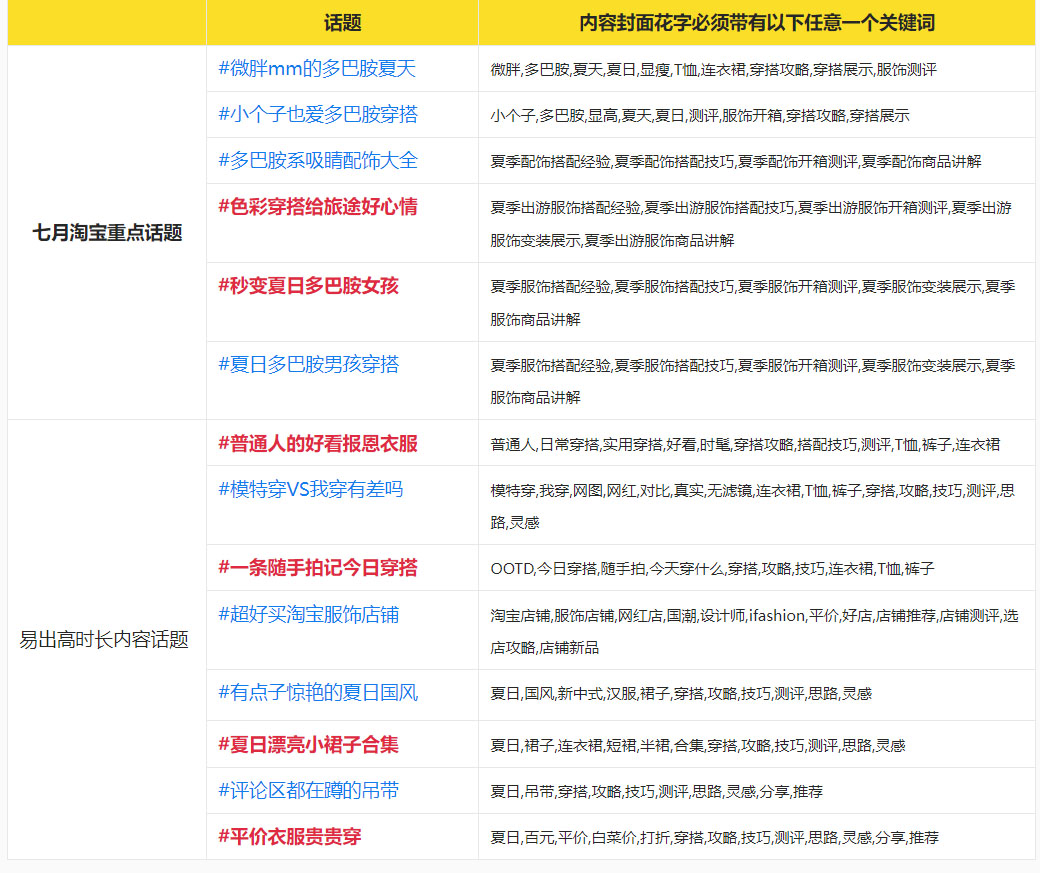Open the #评论区都在蹲的吊带 topic
1040x873 pixels.
(313, 792)
